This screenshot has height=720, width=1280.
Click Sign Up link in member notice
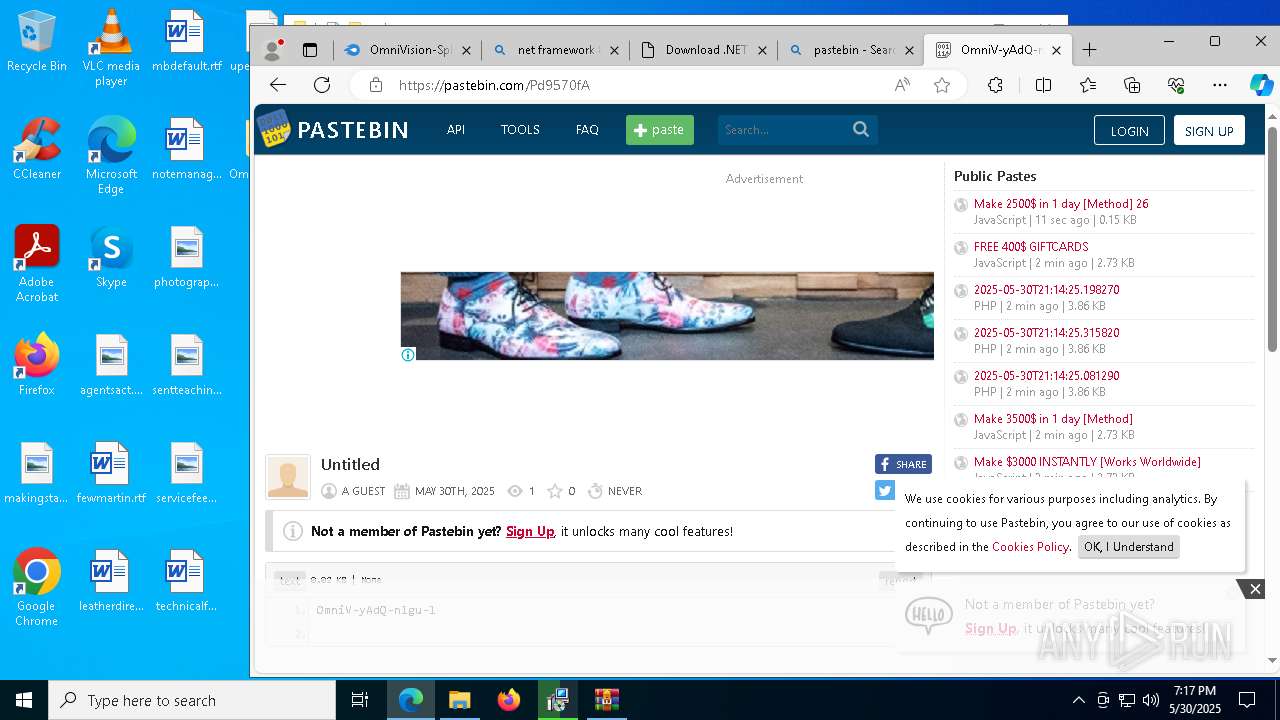(530, 531)
